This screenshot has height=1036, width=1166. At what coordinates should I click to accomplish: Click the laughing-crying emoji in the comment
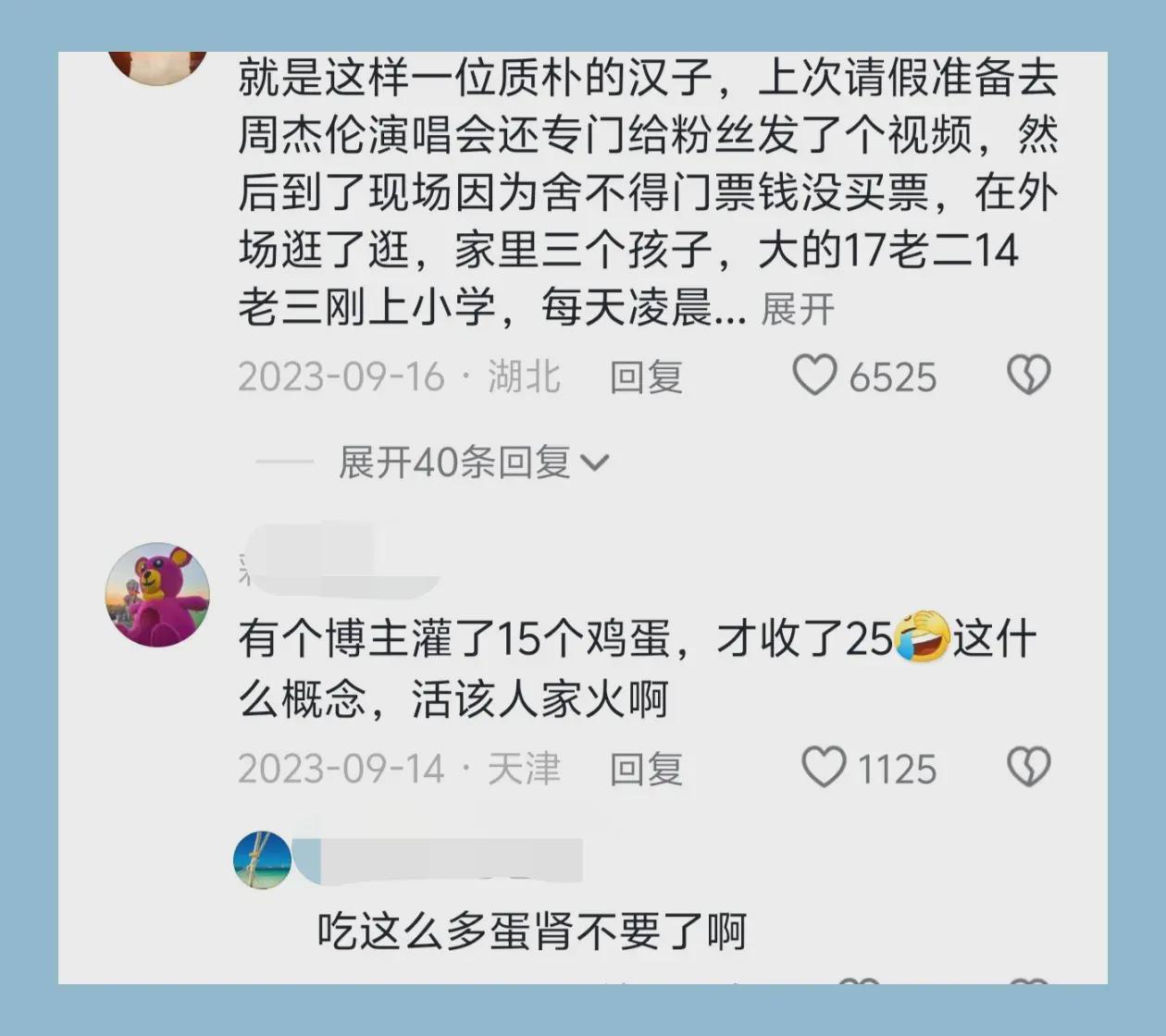coord(923,636)
